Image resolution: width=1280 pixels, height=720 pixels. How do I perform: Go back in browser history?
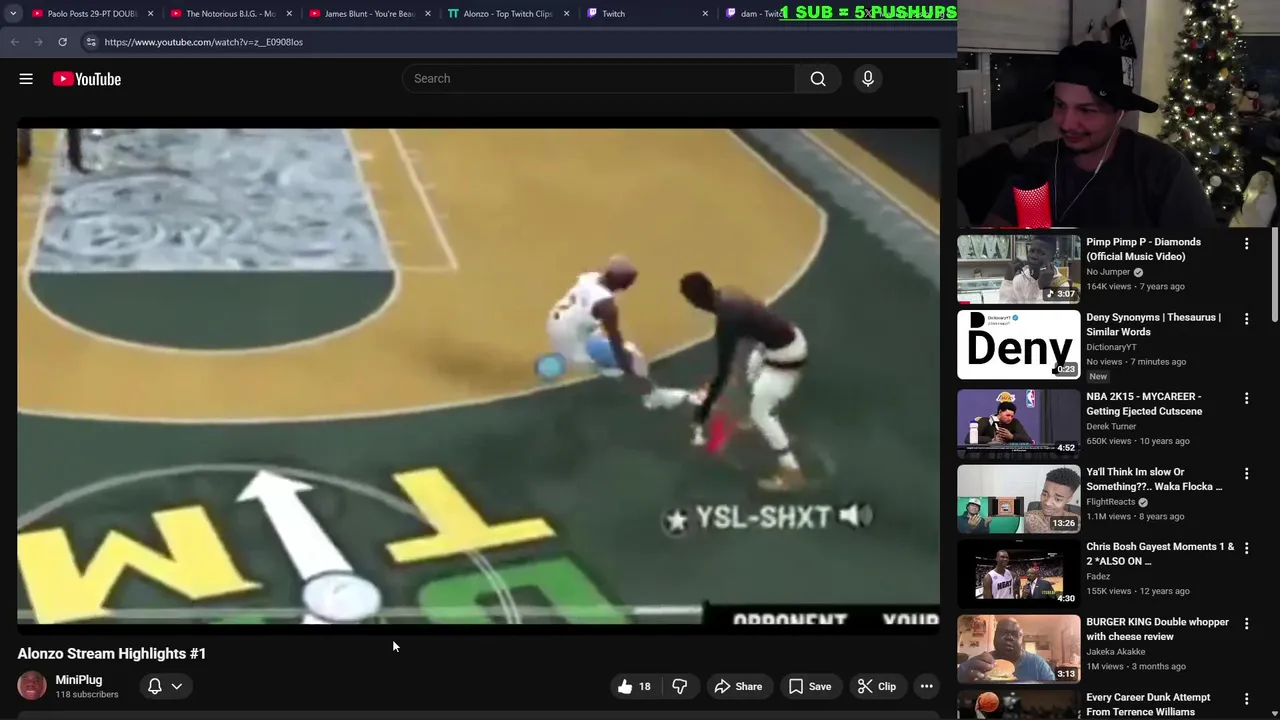coord(14,42)
